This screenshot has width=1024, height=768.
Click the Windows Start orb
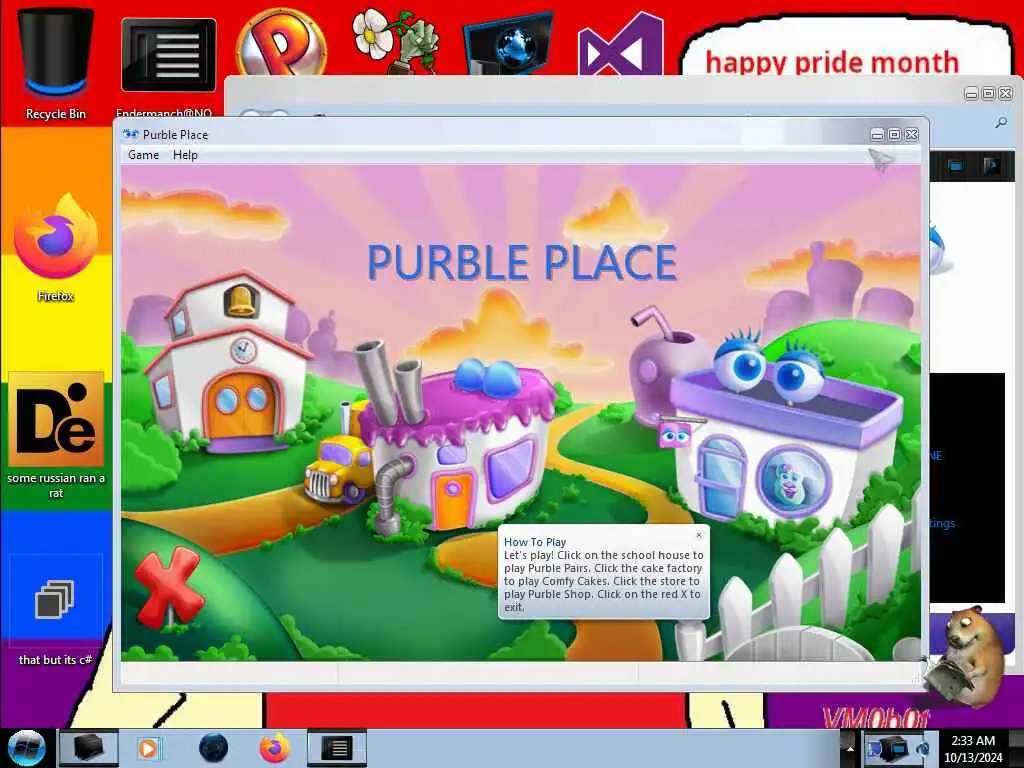(26, 748)
